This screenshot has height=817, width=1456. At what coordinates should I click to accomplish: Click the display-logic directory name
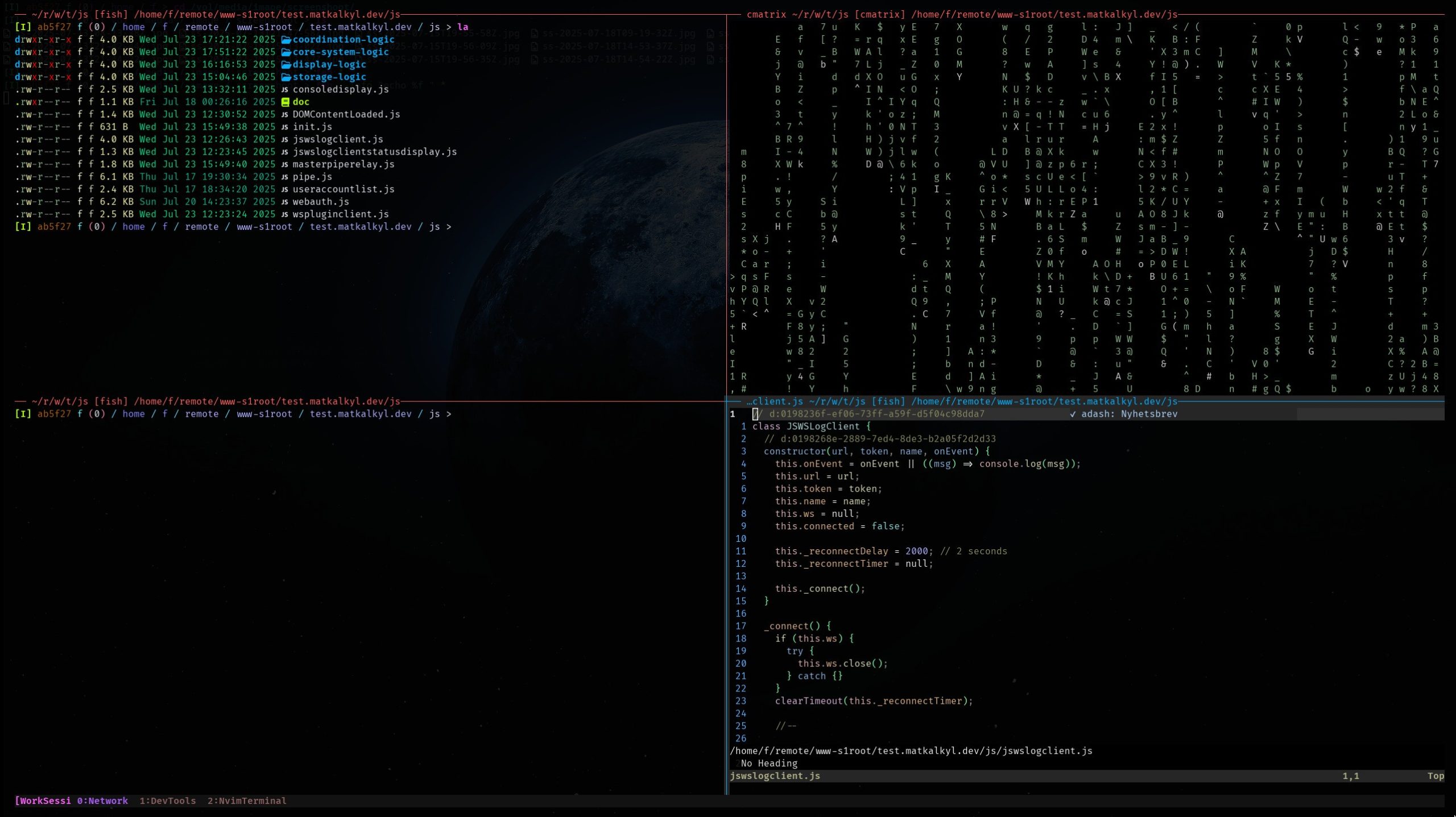click(x=329, y=65)
